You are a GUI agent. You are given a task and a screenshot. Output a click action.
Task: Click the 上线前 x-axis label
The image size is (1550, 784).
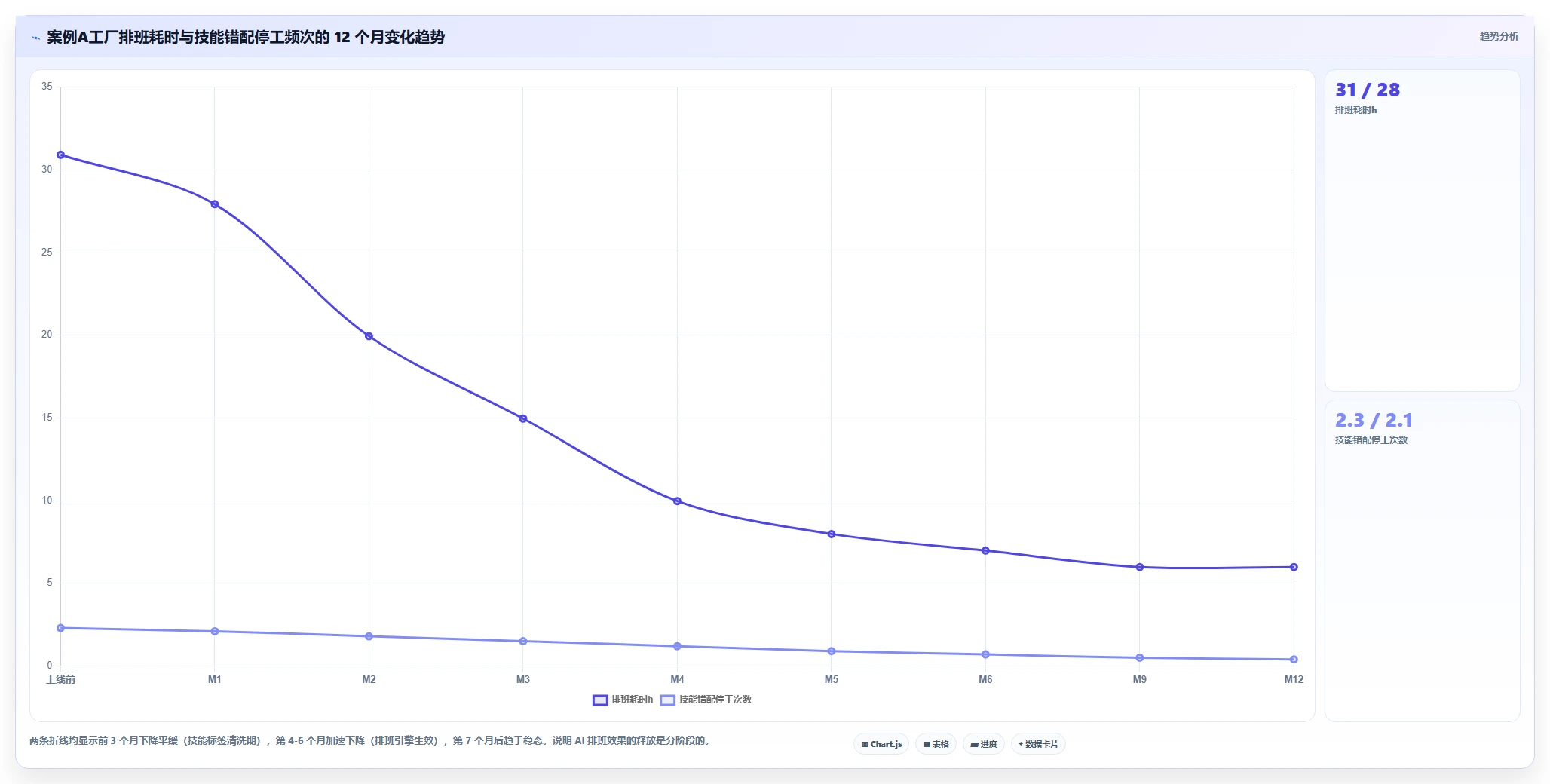click(61, 680)
